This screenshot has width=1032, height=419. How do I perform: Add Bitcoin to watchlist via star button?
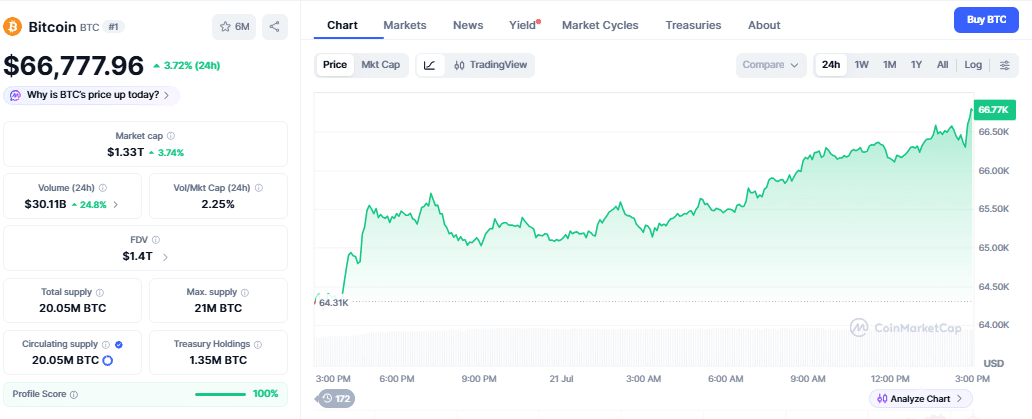pyautogui.click(x=234, y=26)
